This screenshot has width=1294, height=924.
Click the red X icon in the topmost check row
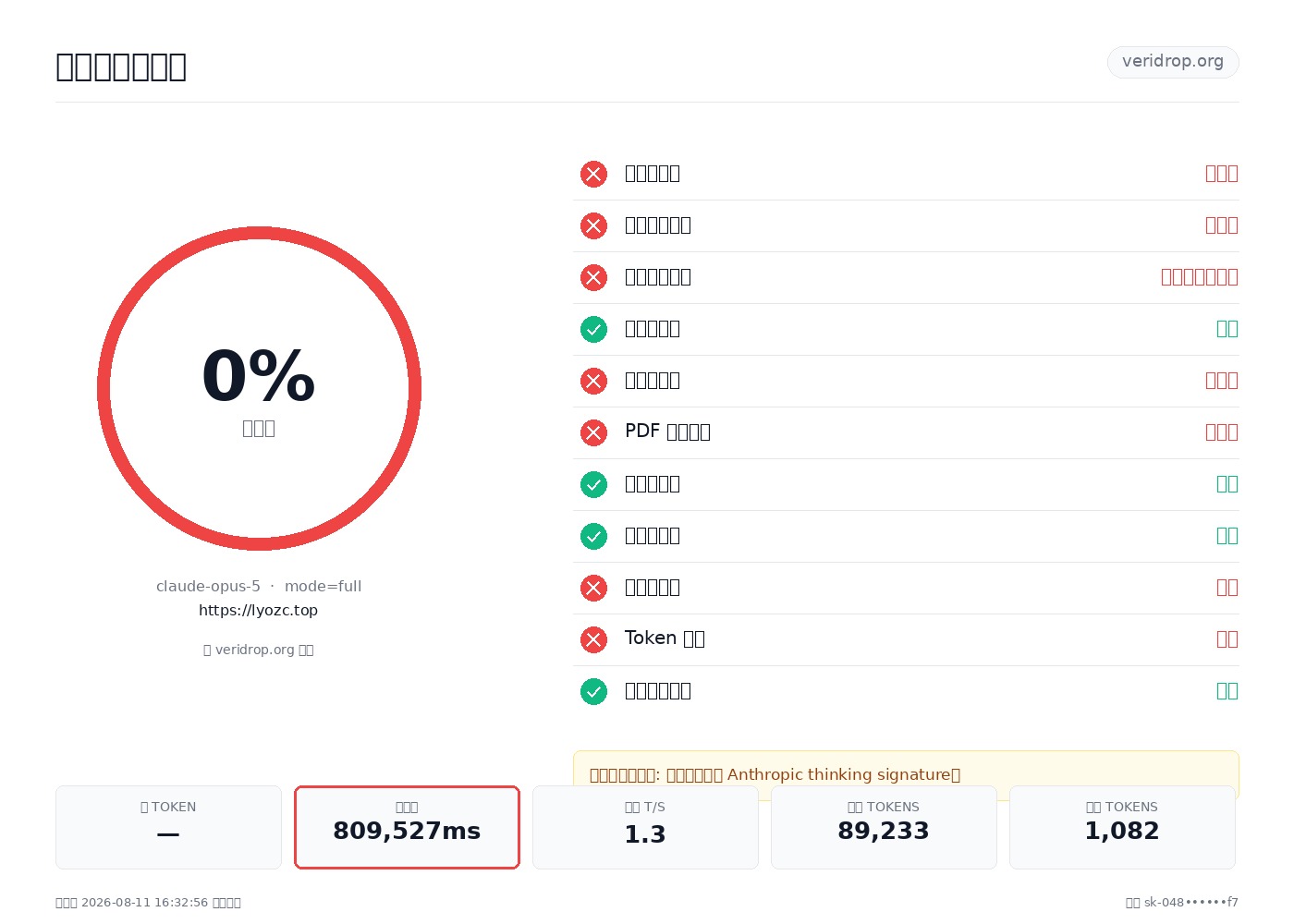[x=593, y=174]
